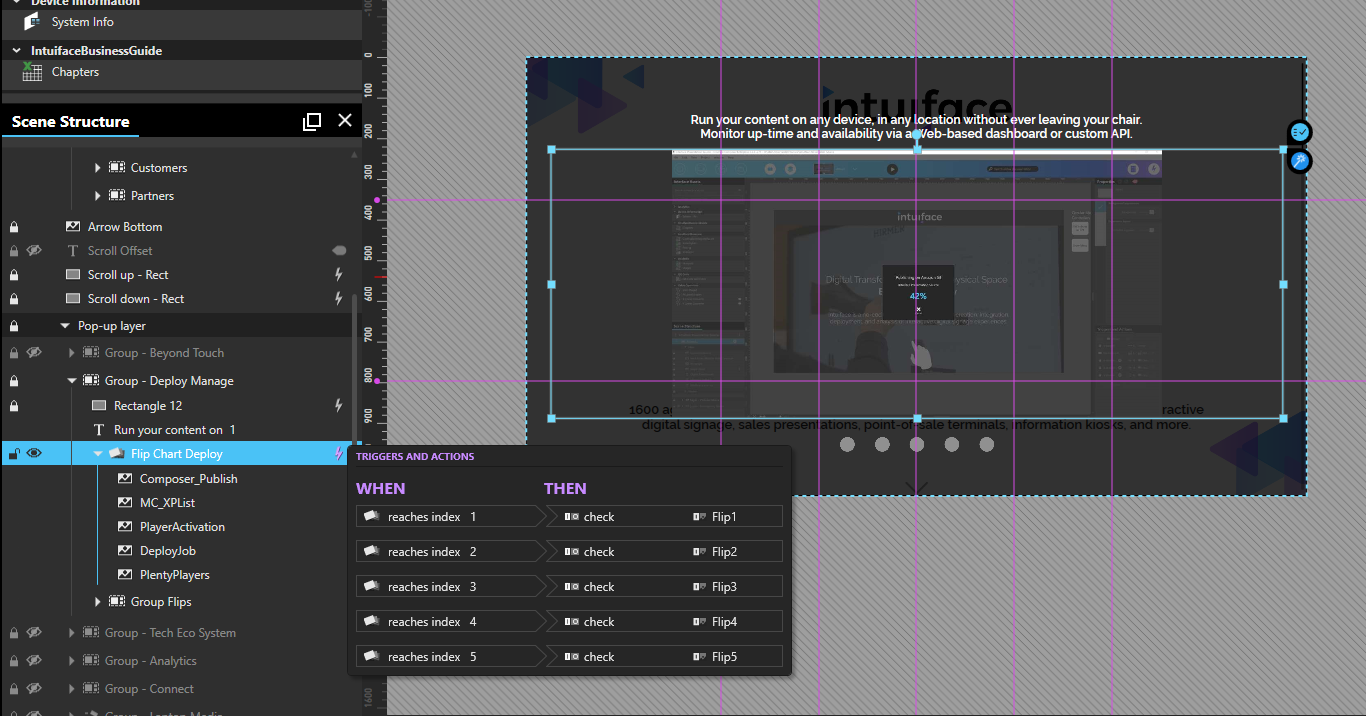Show Group - Analytics
Image resolution: width=1366 pixels, height=716 pixels.
[x=34, y=660]
